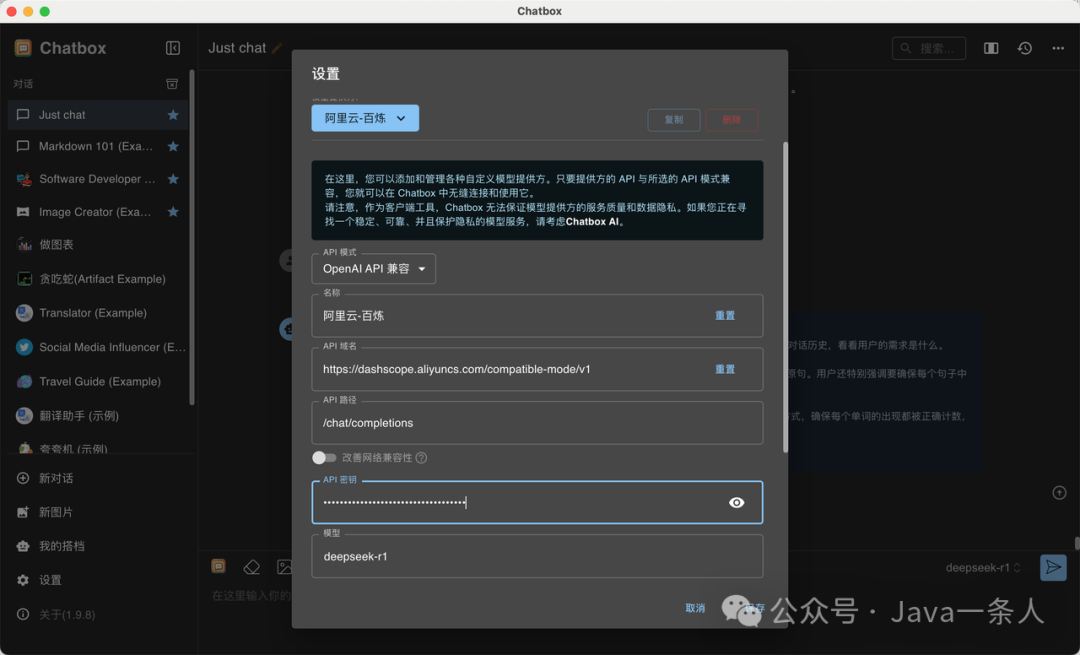Screen dimensions: 1080x655
Task: Click the star on Markdown 101 conversation
Action: (x=173, y=146)
